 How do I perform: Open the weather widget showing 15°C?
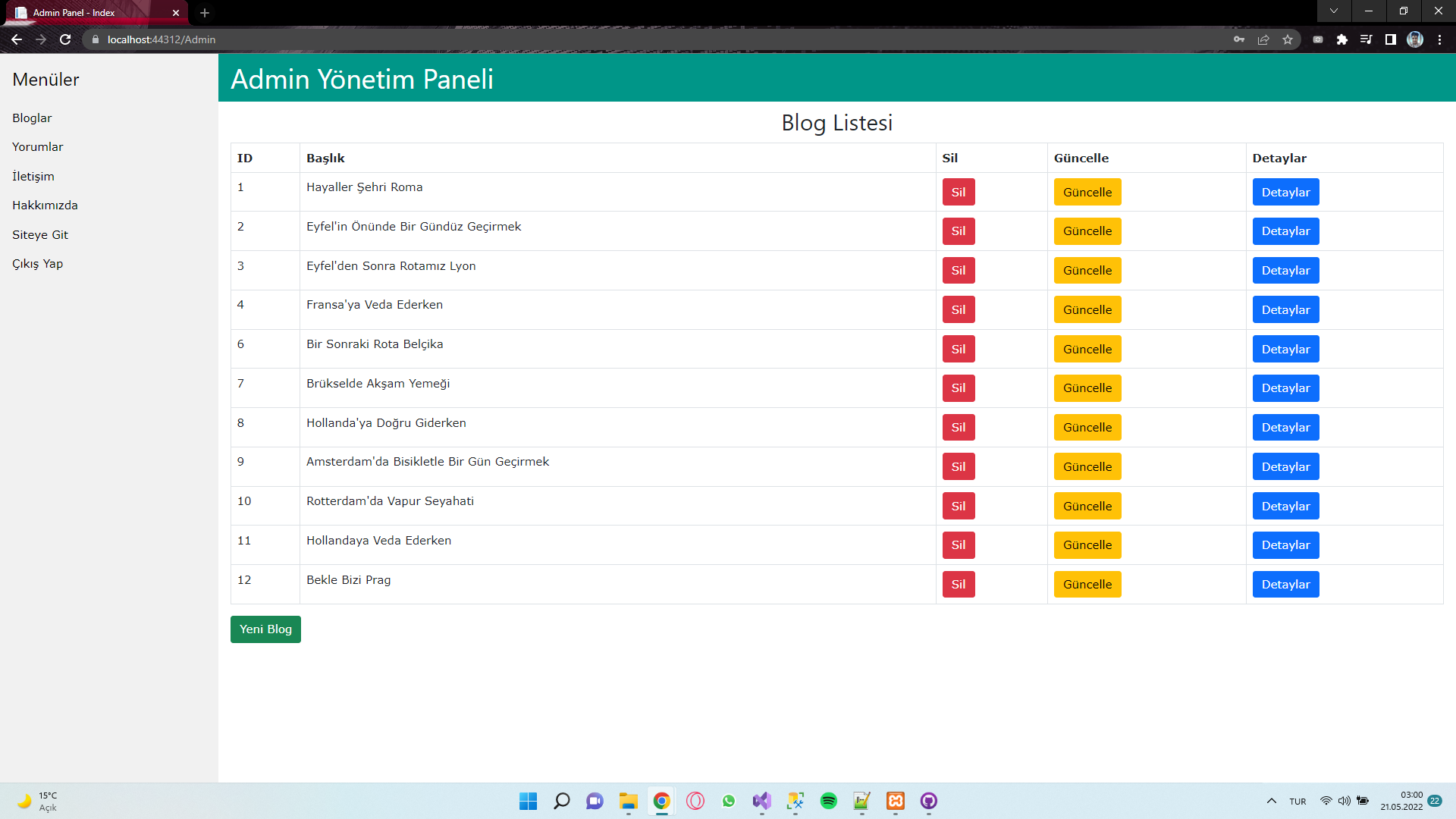pos(36,801)
